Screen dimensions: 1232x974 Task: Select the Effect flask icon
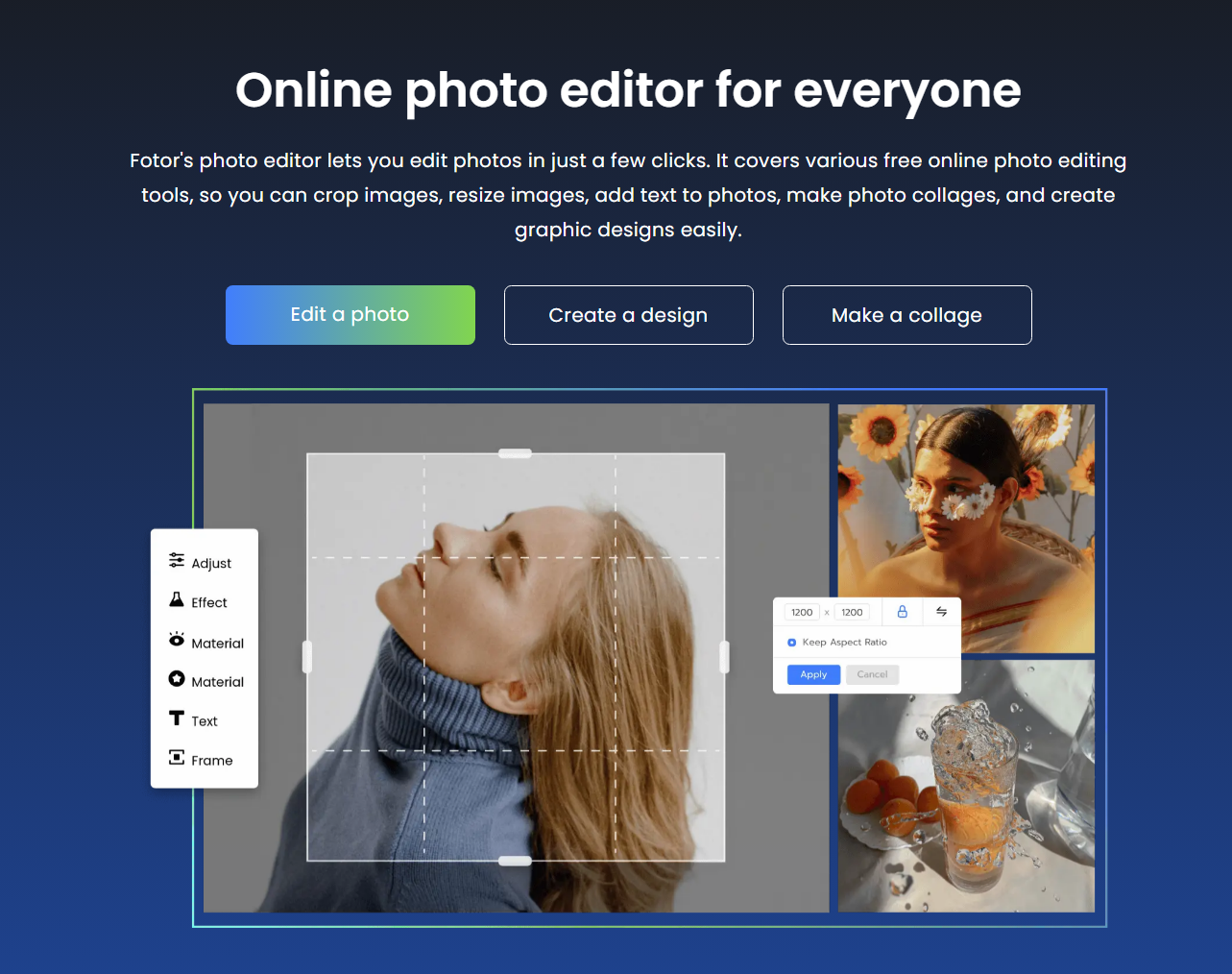click(177, 599)
